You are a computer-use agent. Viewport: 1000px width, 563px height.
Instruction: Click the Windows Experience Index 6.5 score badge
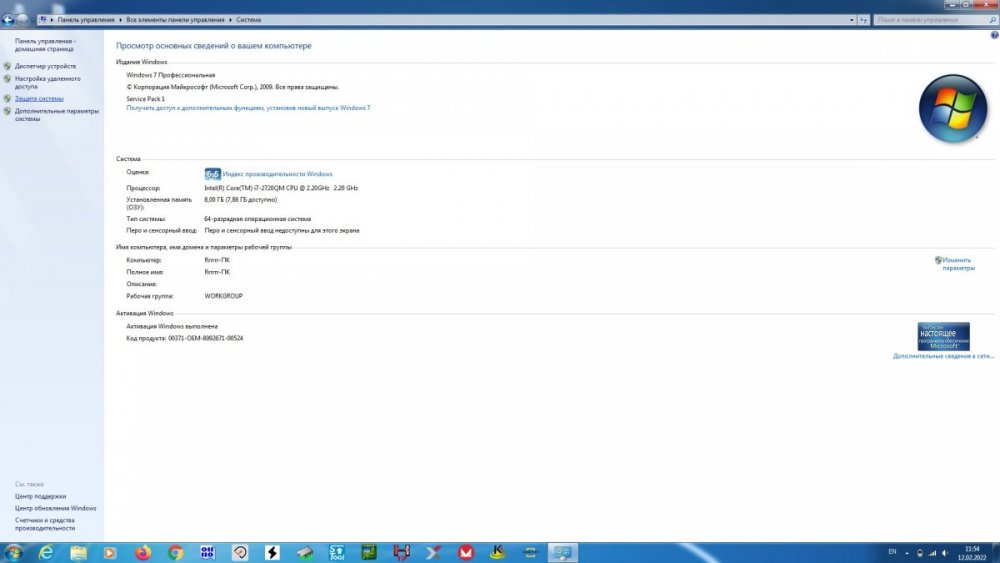[x=212, y=173]
